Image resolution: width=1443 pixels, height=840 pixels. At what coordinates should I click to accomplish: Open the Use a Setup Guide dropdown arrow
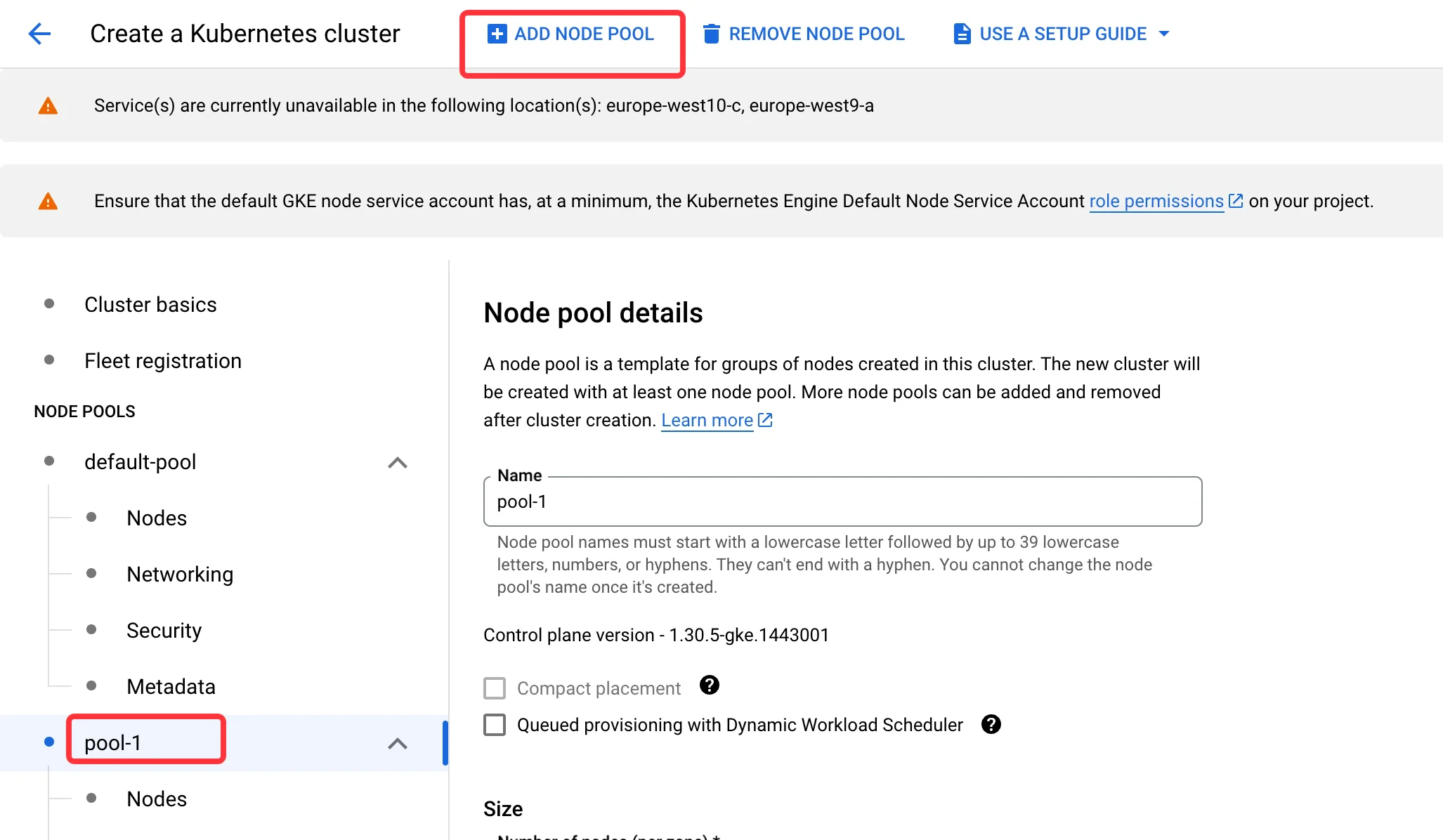(x=1164, y=34)
